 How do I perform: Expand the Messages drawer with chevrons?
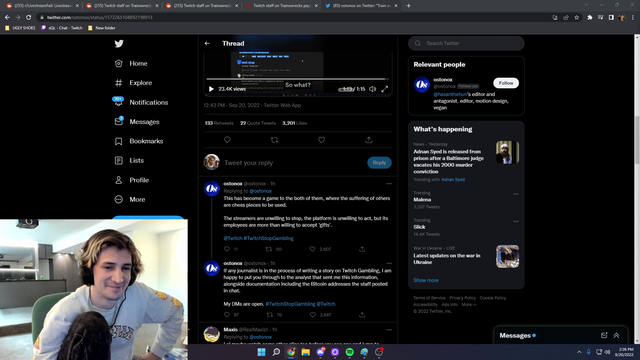tap(616, 336)
